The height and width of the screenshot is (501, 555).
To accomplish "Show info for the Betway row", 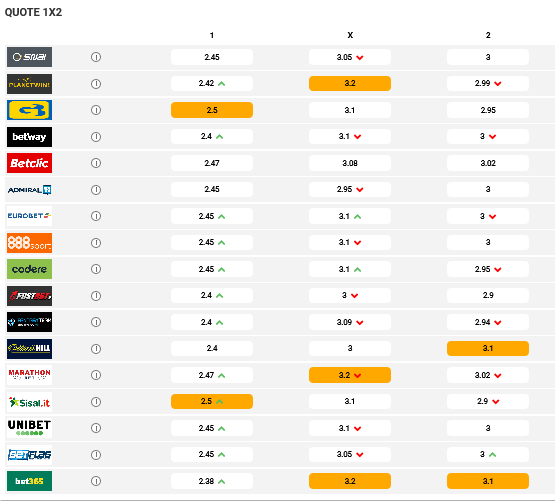I will [x=96, y=137].
